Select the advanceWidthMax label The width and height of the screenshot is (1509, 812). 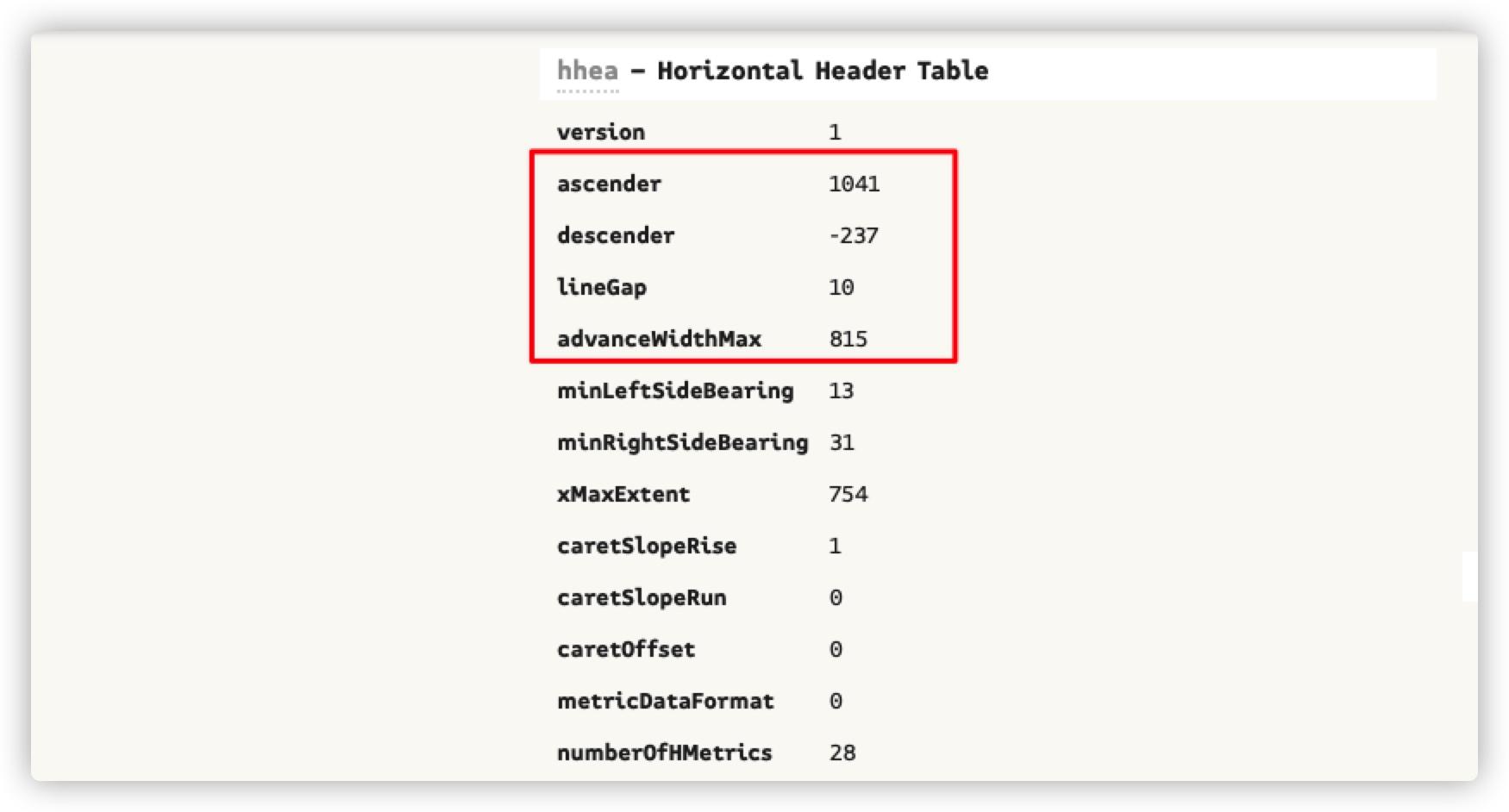click(660, 339)
